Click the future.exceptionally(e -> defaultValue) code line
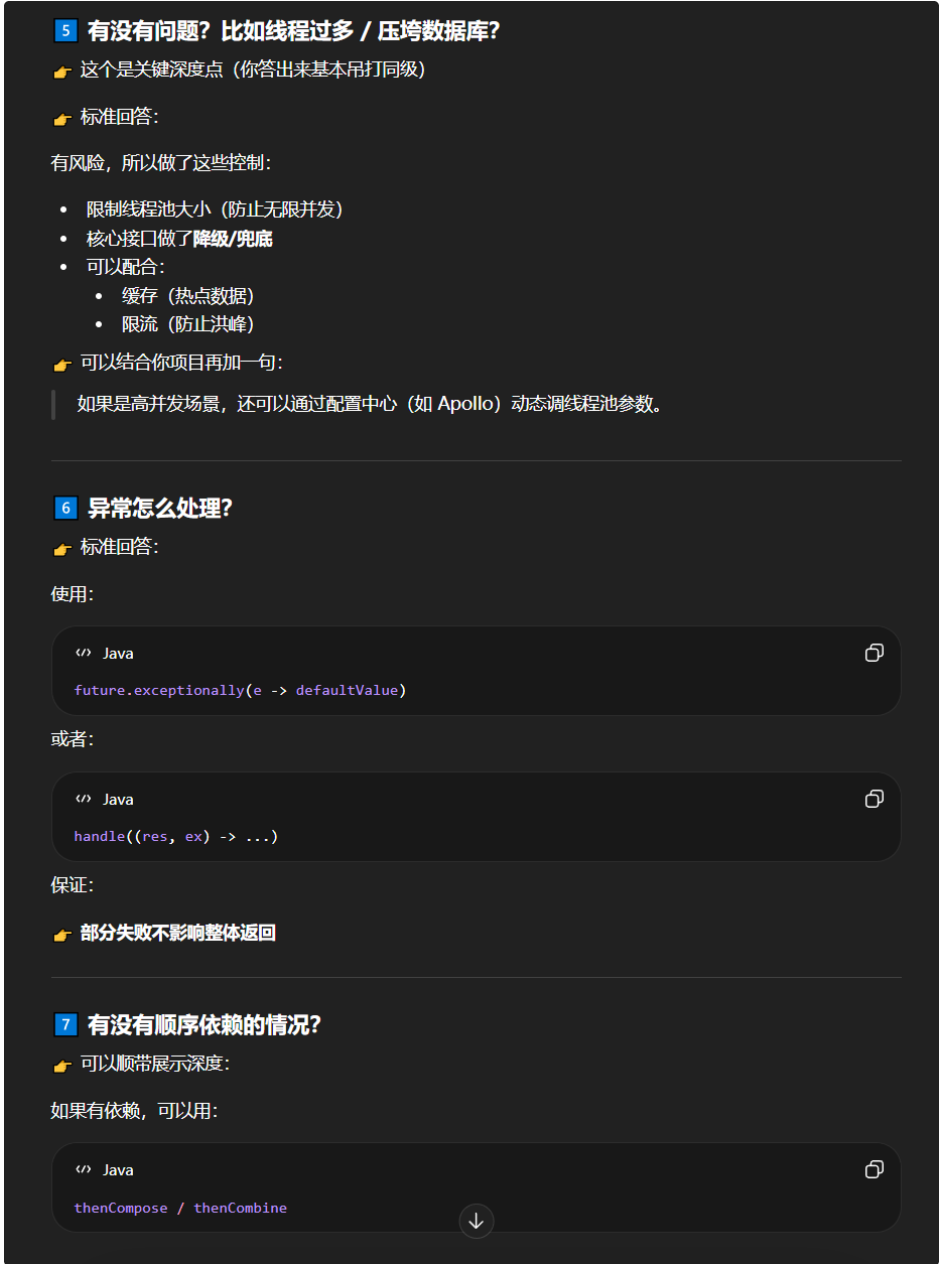 coord(240,691)
